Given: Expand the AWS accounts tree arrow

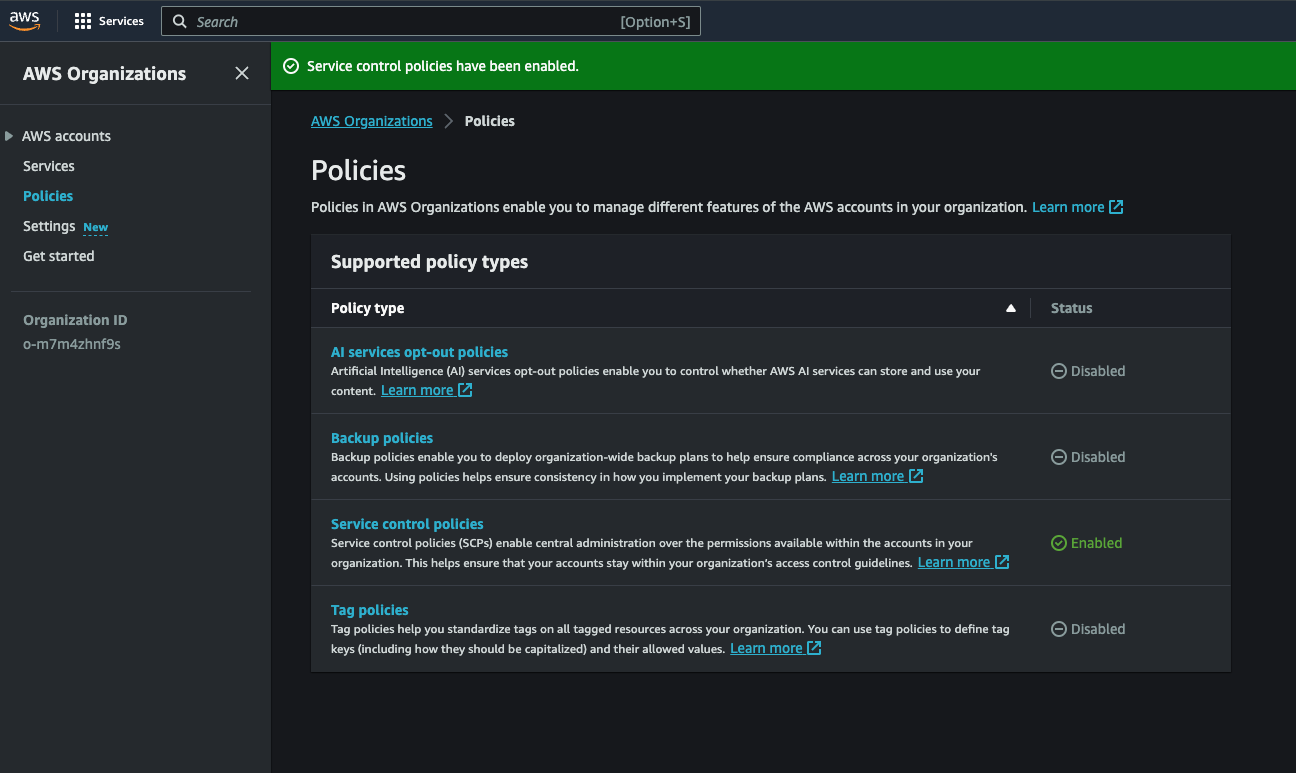Looking at the screenshot, I should [x=9, y=136].
